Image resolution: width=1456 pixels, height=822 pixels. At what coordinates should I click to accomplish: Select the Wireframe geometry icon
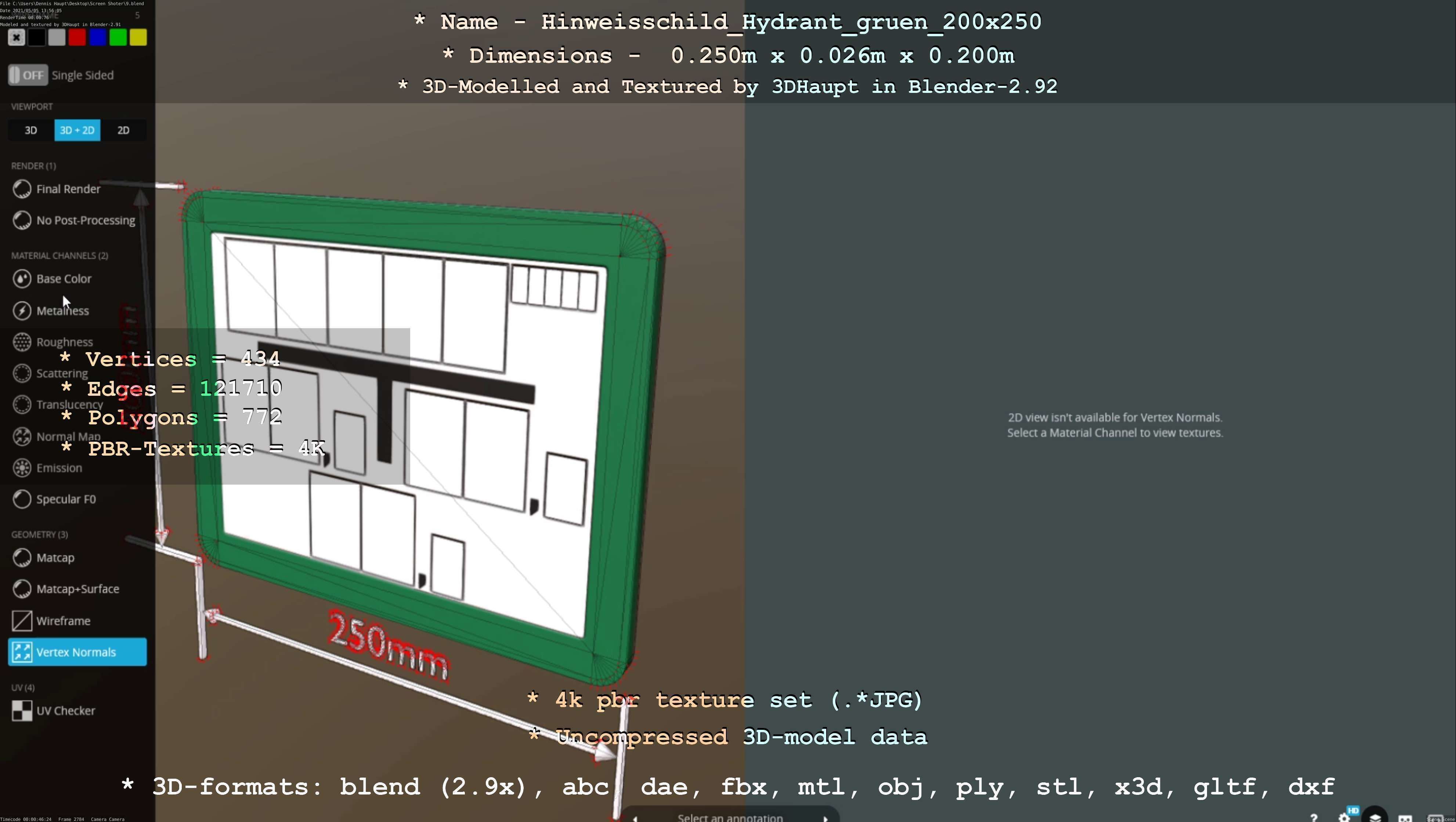(x=22, y=621)
